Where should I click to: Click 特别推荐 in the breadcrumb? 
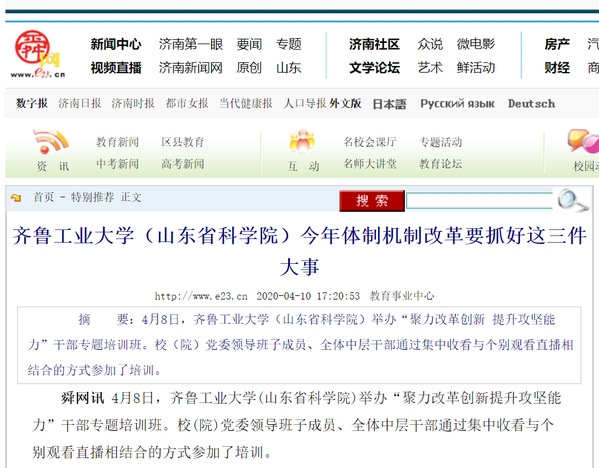92,197
